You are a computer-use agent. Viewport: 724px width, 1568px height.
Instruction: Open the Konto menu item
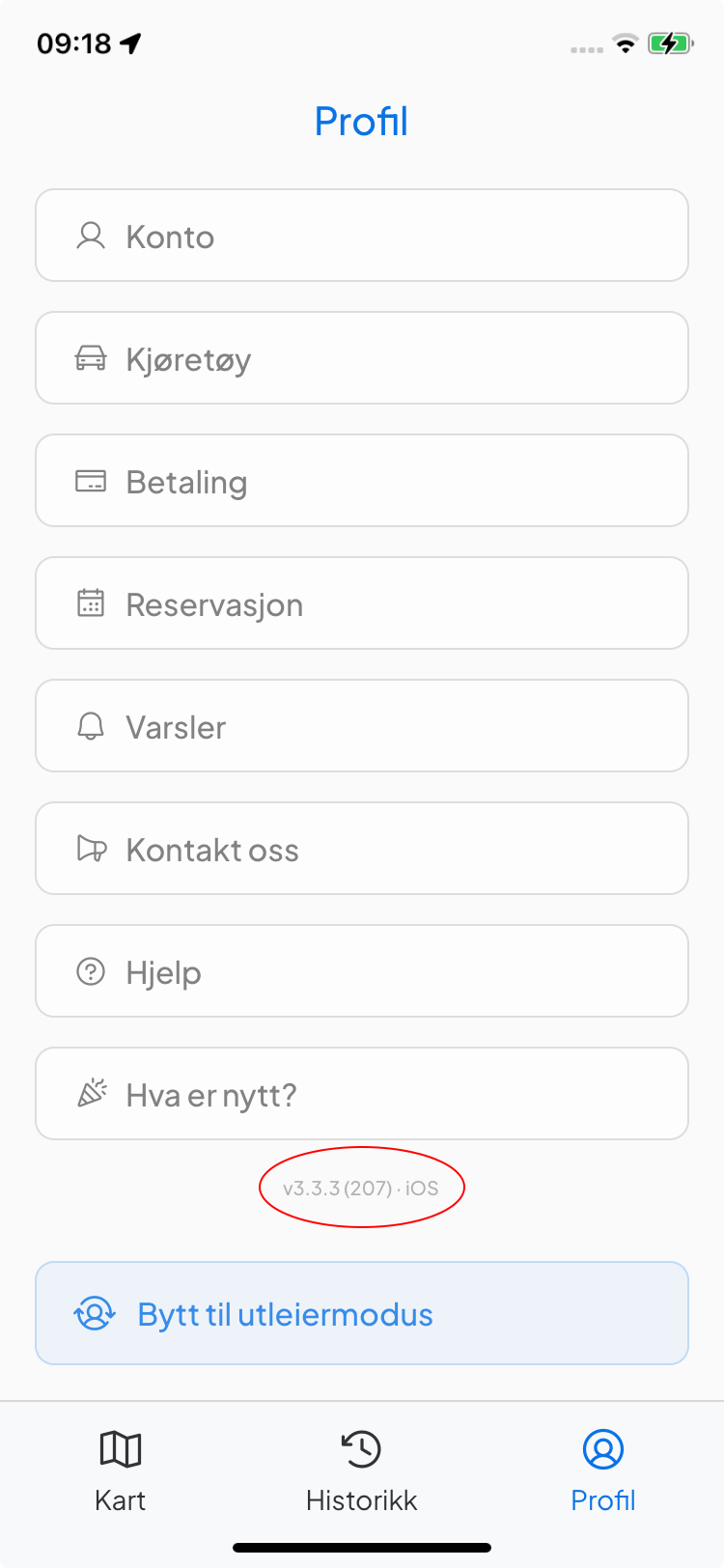362,236
